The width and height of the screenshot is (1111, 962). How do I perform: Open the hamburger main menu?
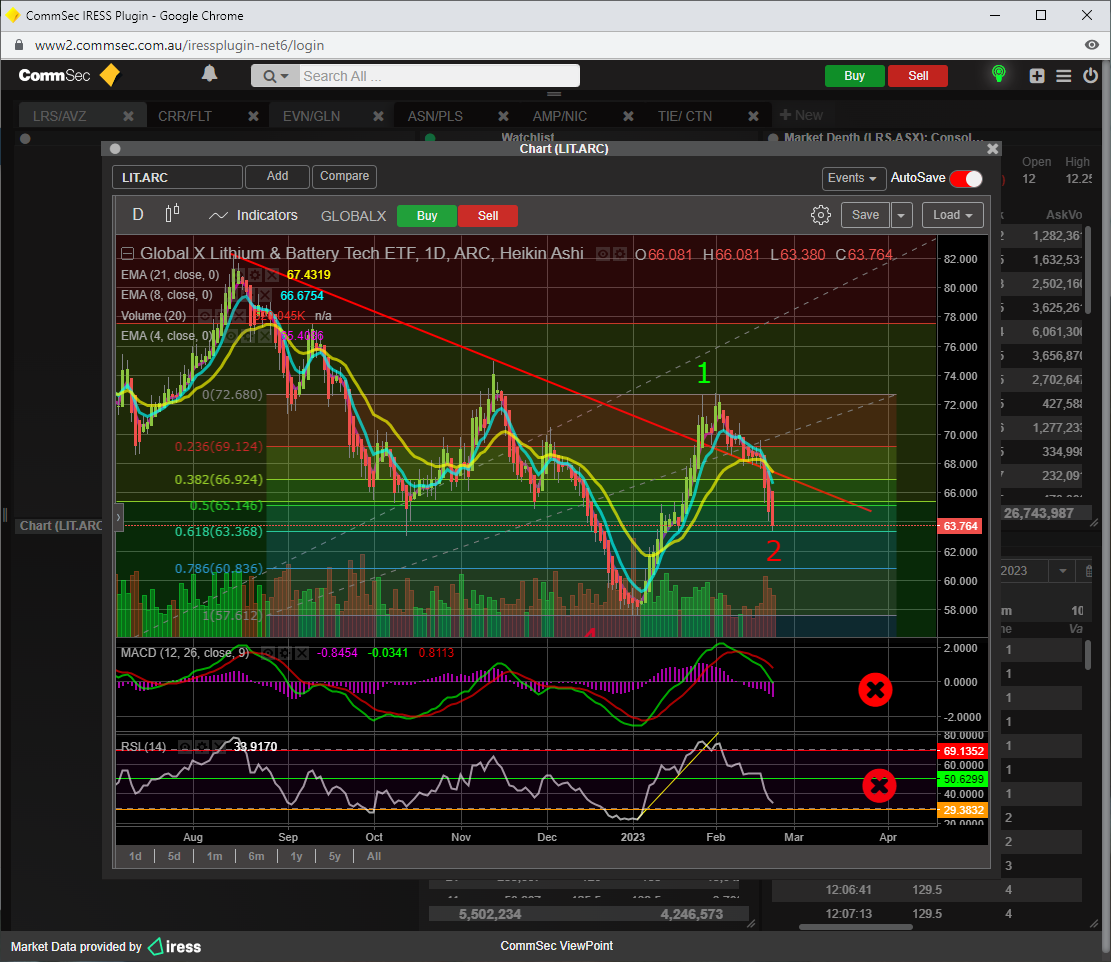coord(1064,76)
